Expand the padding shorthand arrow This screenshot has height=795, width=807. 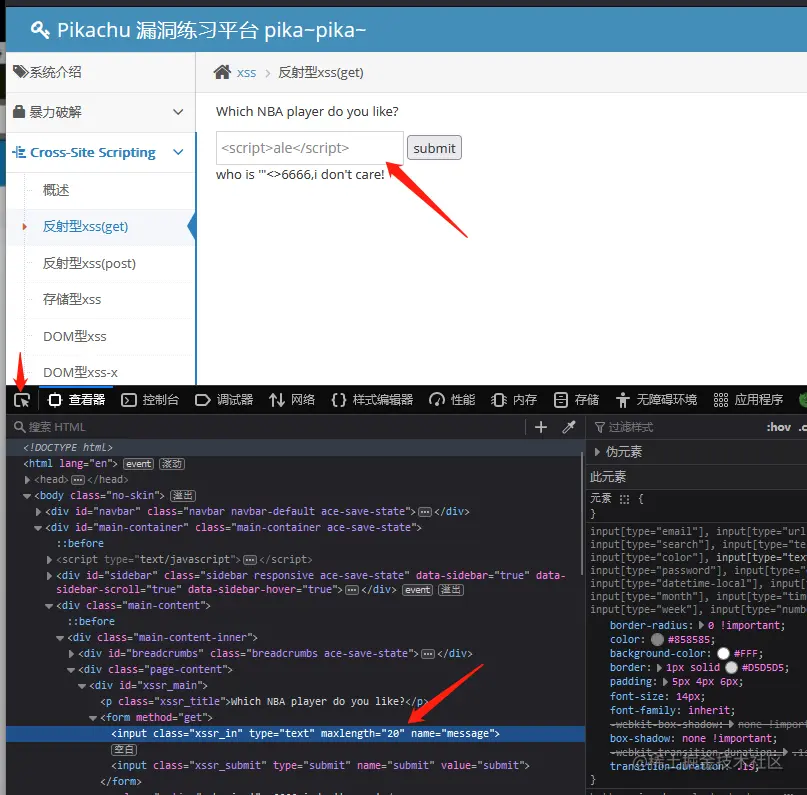tap(665, 682)
